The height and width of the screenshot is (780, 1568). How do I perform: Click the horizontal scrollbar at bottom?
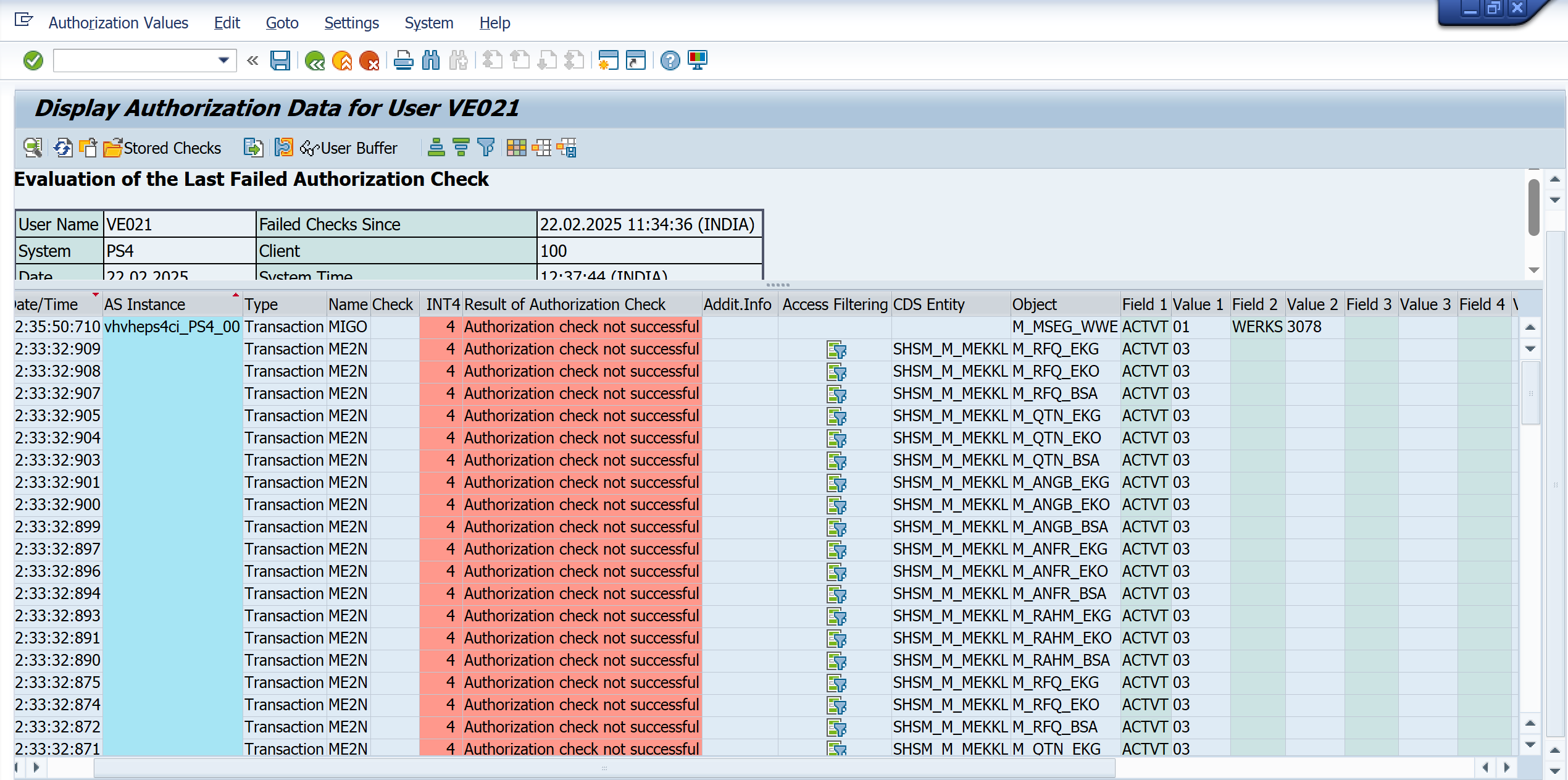click(x=604, y=768)
